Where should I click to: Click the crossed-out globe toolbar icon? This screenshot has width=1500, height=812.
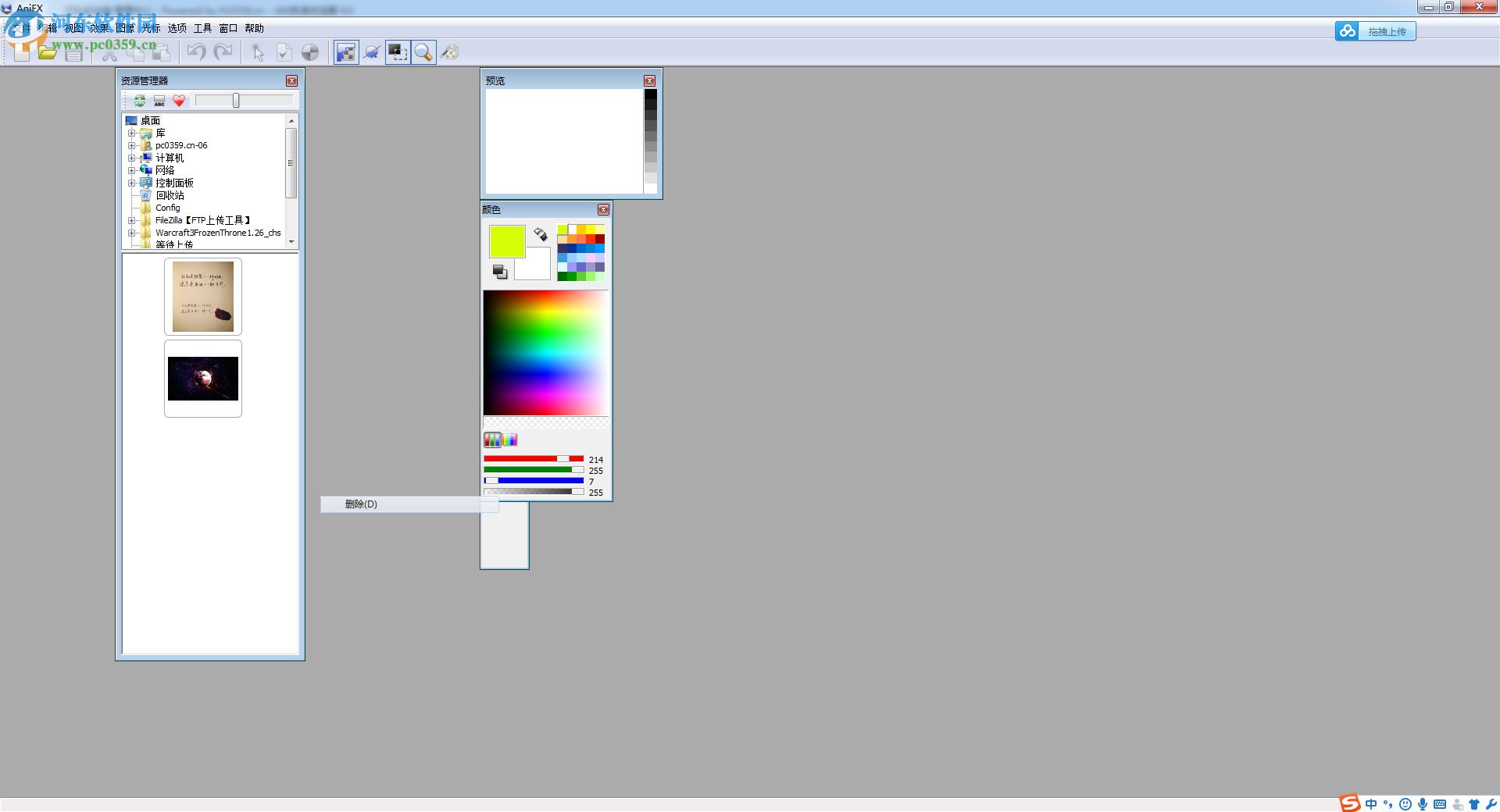tap(372, 52)
